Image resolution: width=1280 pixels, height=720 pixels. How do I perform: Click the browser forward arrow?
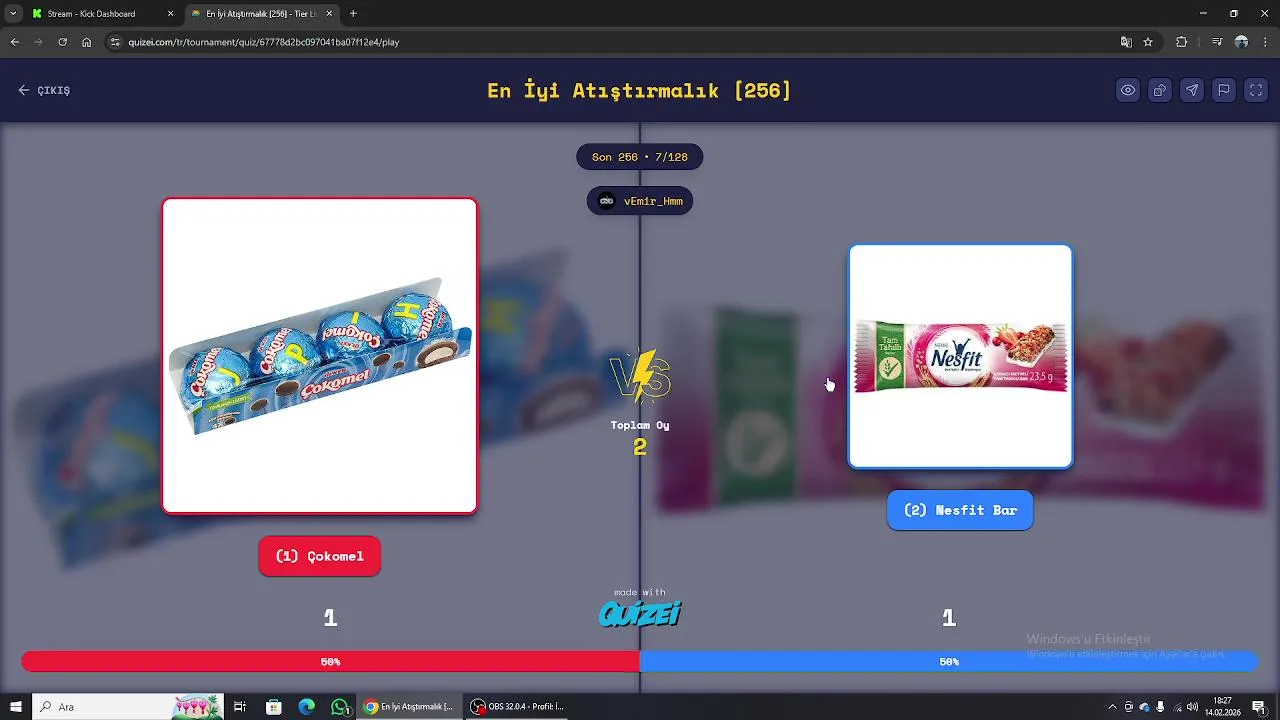39,42
